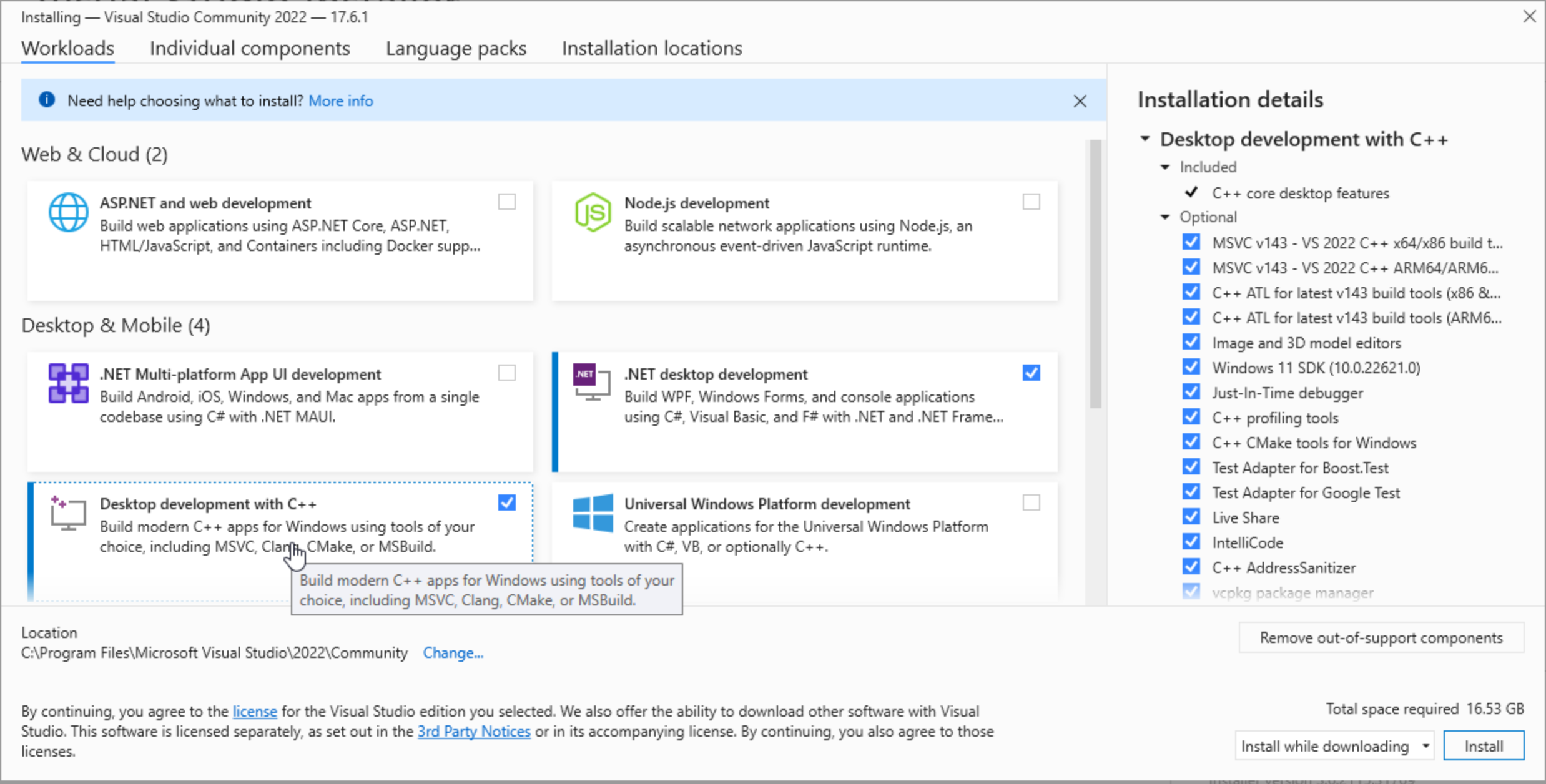
Task: Click the blue info icon in the banner
Action: click(x=47, y=100)
